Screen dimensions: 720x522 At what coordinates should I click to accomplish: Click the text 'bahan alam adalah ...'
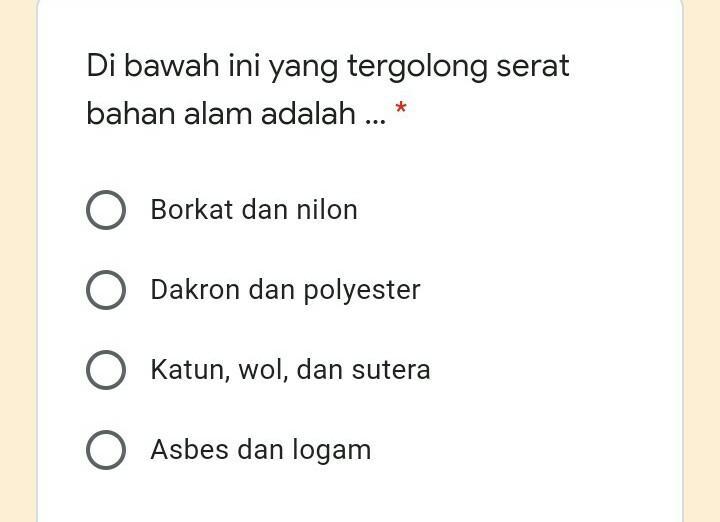(x=236, y=113)
